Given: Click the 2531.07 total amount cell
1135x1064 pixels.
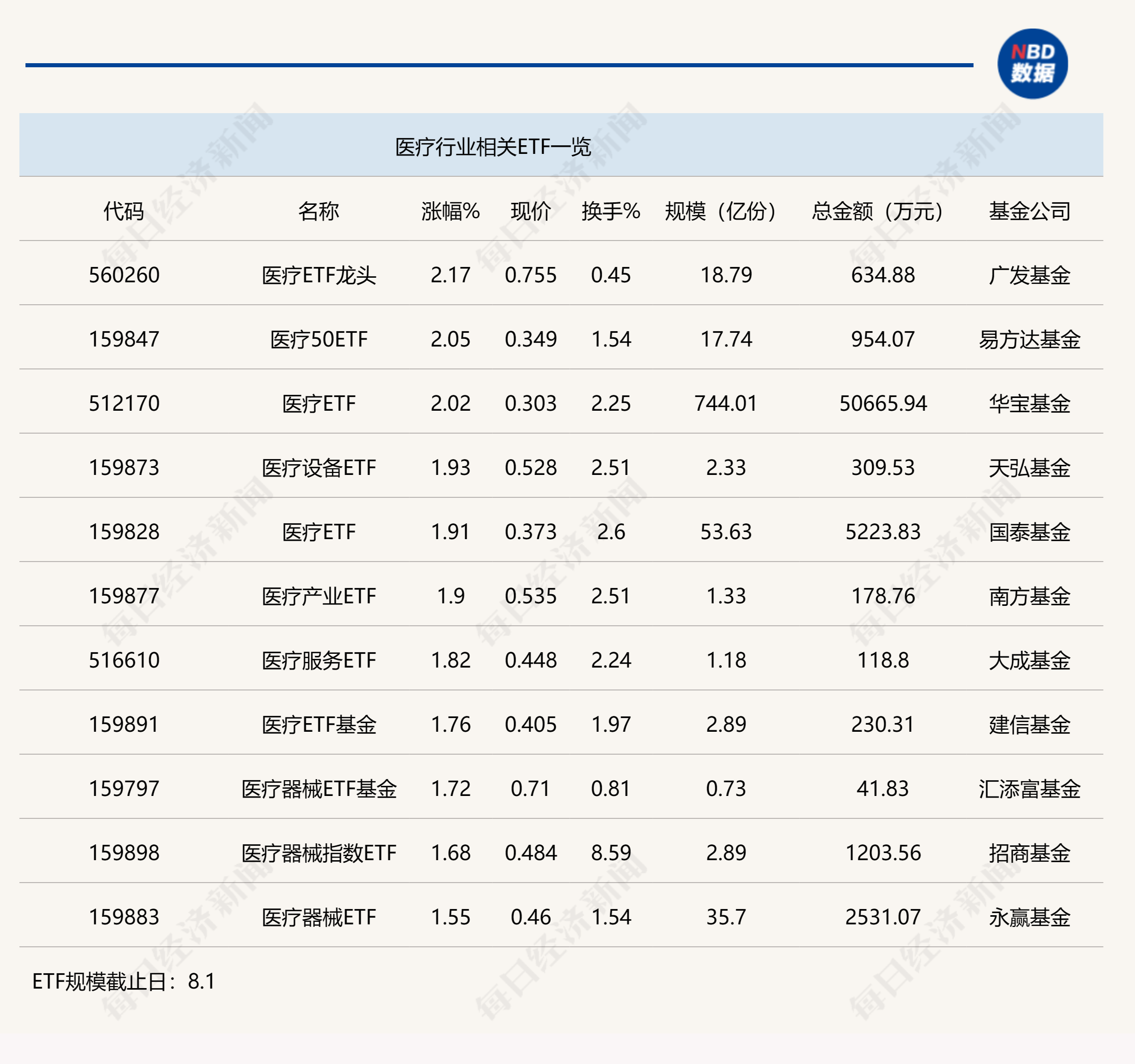Looking at the screenshot, I should click(883, 917).
